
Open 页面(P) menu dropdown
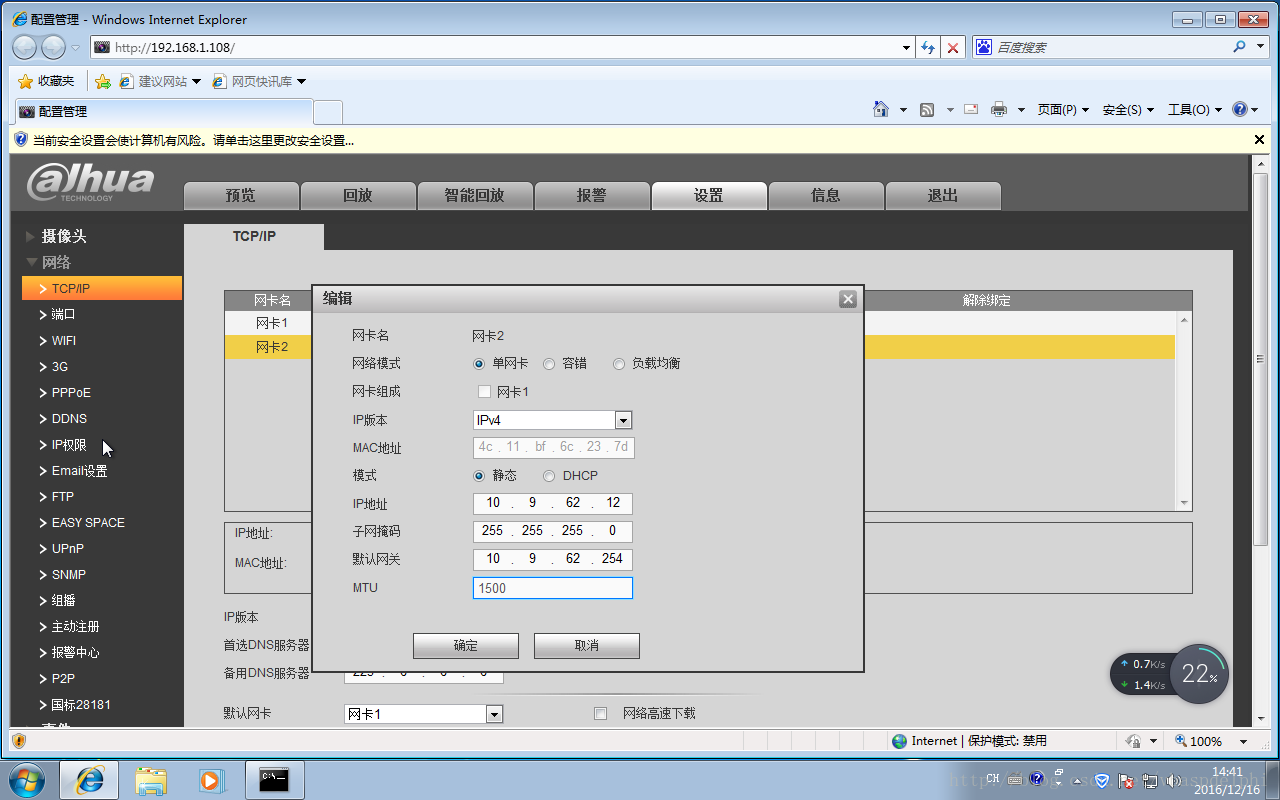pos(1063,110)
